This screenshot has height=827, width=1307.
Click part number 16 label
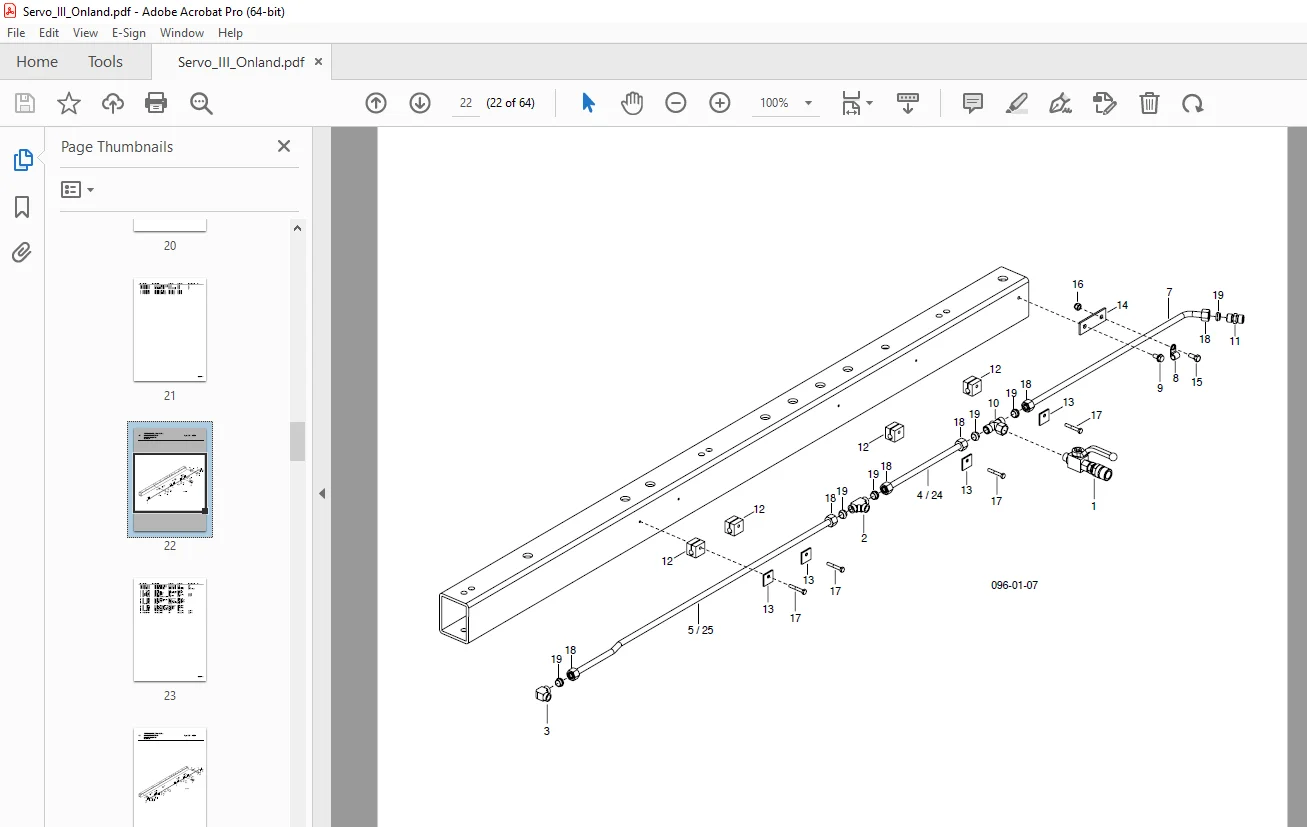pos(1078,285)
